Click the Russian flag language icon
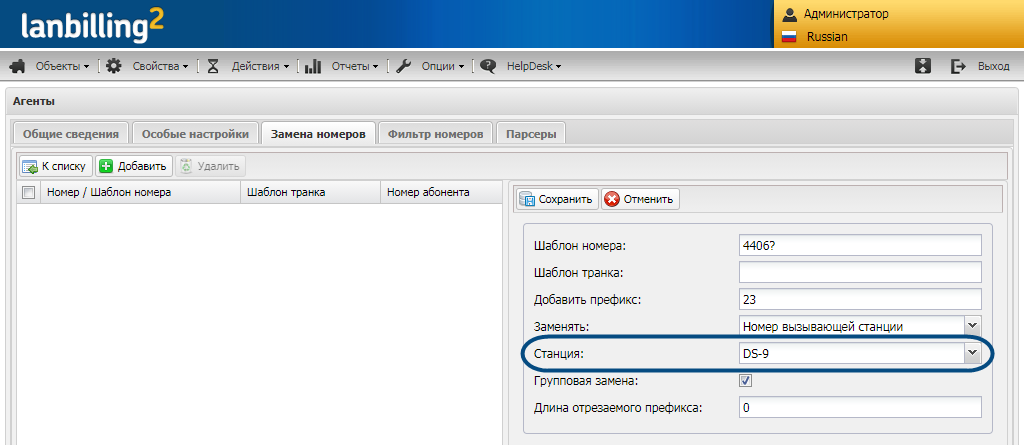This screenshot has height=445, width=1024. pyautogui.click(x=789, y=36)
